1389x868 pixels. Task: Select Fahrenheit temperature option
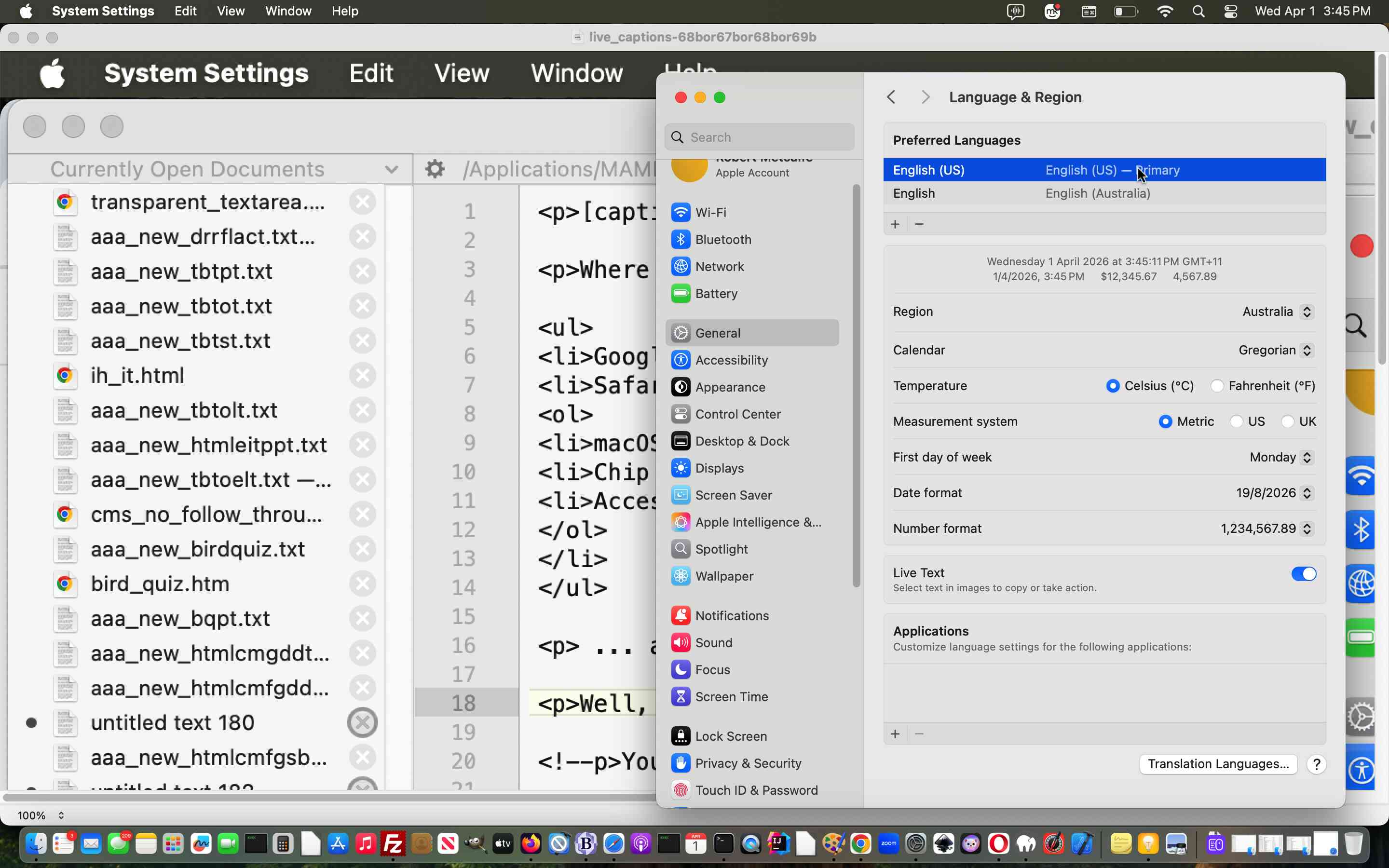1217,386
